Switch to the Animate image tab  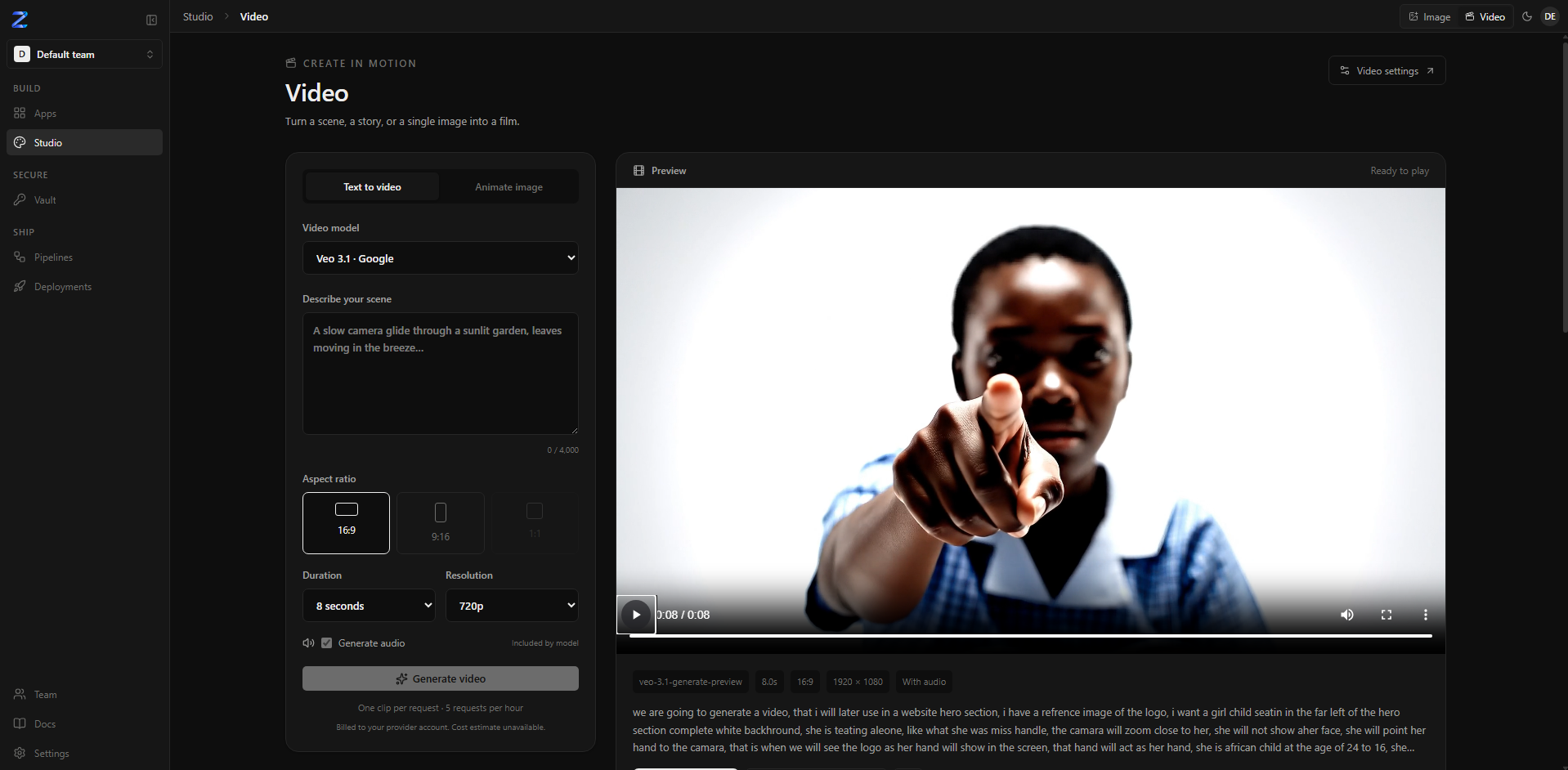pyautogui.click(x=508, y=187)
